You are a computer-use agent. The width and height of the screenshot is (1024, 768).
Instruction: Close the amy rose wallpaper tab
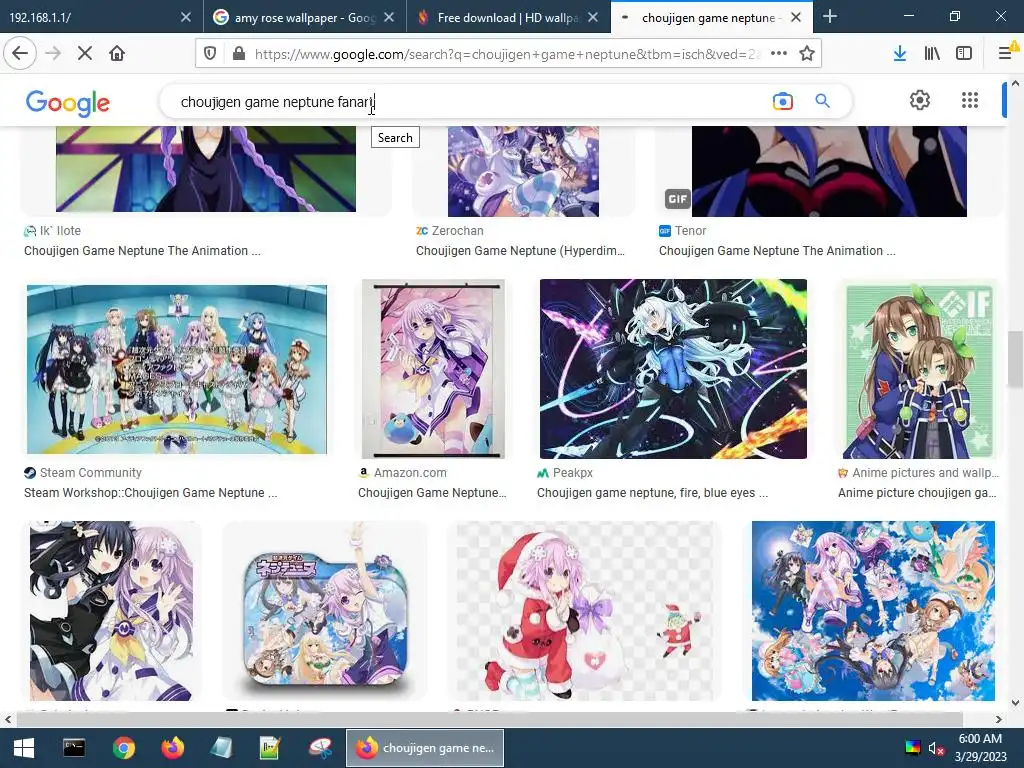click(x=389, y=18)
